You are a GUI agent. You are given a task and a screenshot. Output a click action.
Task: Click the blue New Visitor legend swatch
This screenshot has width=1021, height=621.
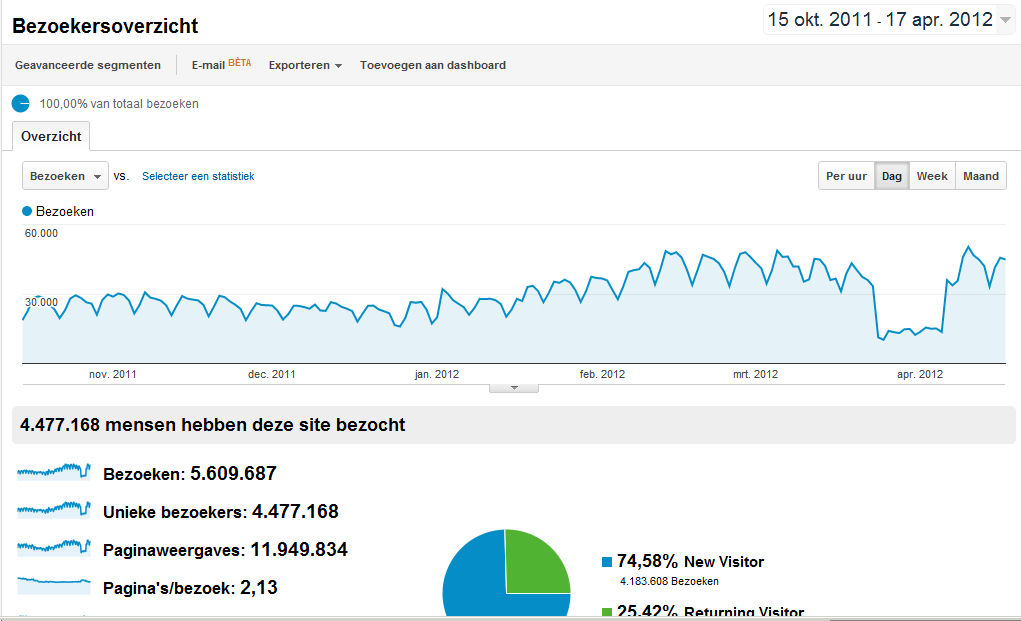[x=607, y=562]
